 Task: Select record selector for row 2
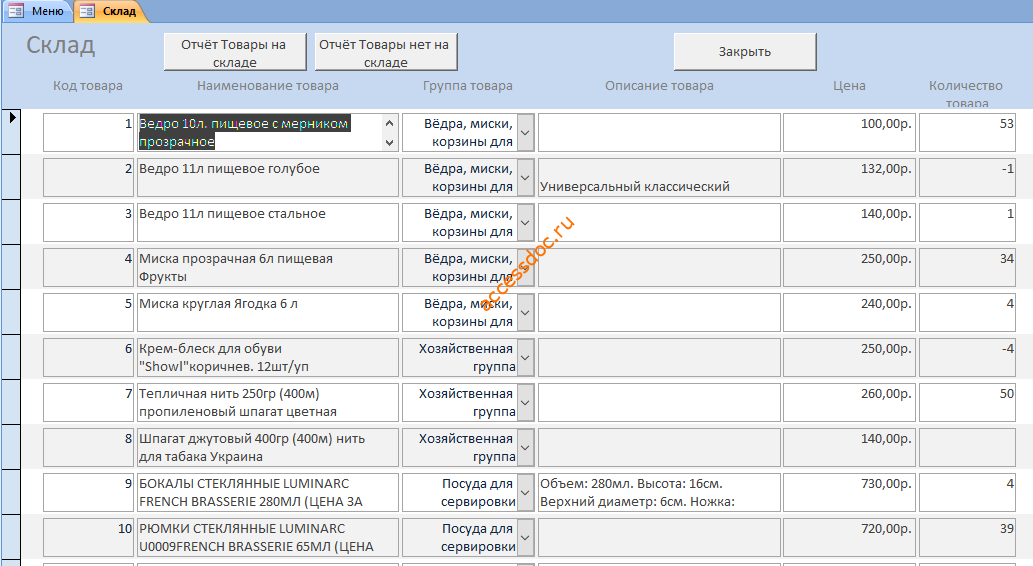click(11, 177)
